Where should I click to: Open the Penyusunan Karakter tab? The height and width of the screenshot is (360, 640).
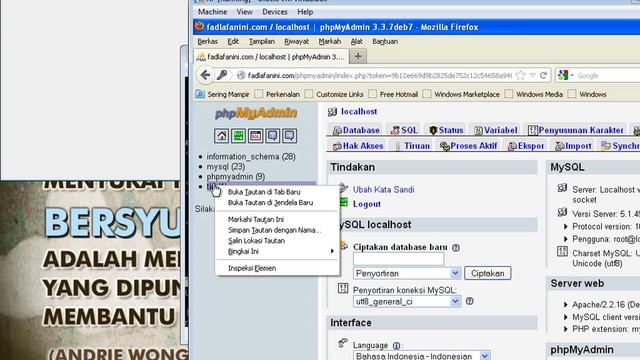click(x=576, y=130)
